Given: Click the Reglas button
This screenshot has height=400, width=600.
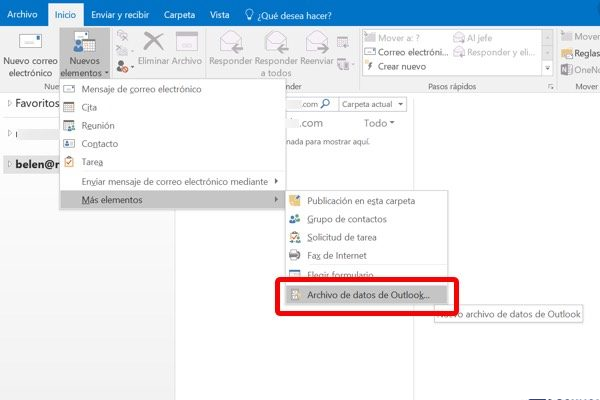Looking at the screenshot, I should (x=580, y=54).
